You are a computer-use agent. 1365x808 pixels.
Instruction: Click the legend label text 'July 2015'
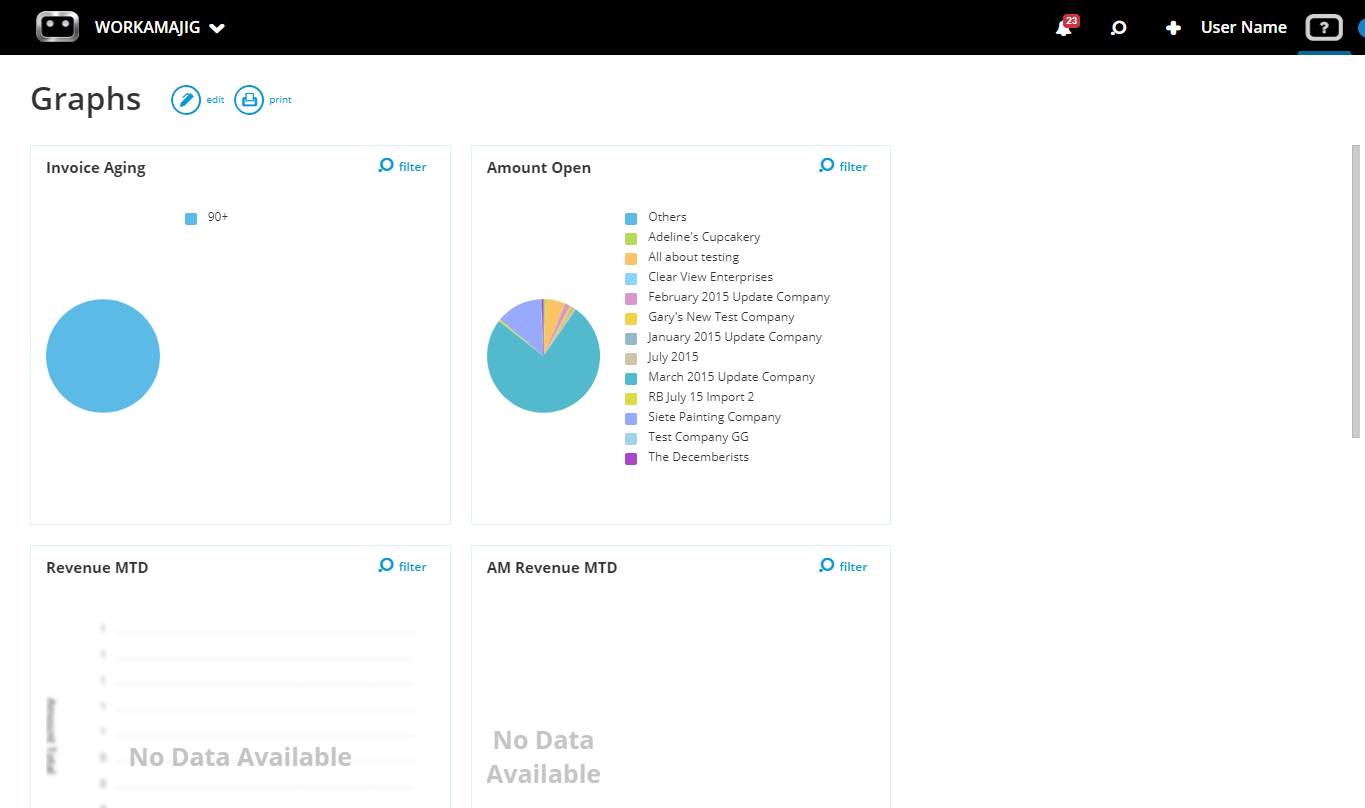673,357
